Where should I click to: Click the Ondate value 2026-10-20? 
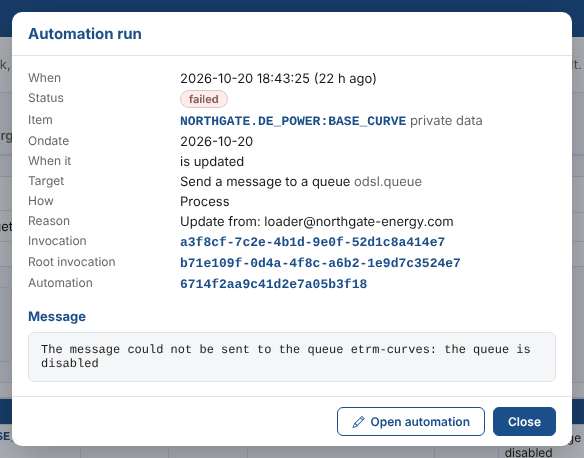[x=216, y=141]
